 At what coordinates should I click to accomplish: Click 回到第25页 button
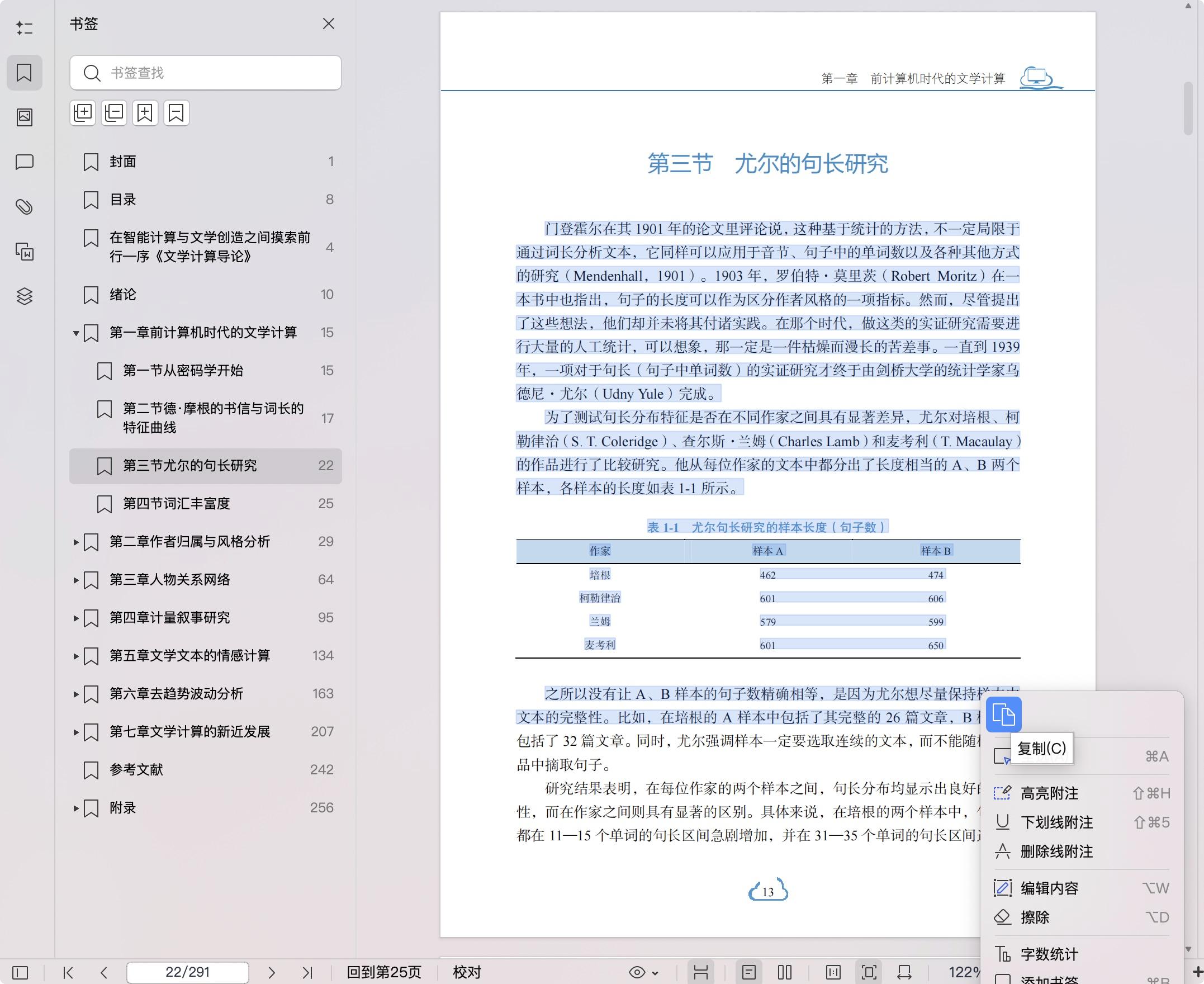point(384,972)
